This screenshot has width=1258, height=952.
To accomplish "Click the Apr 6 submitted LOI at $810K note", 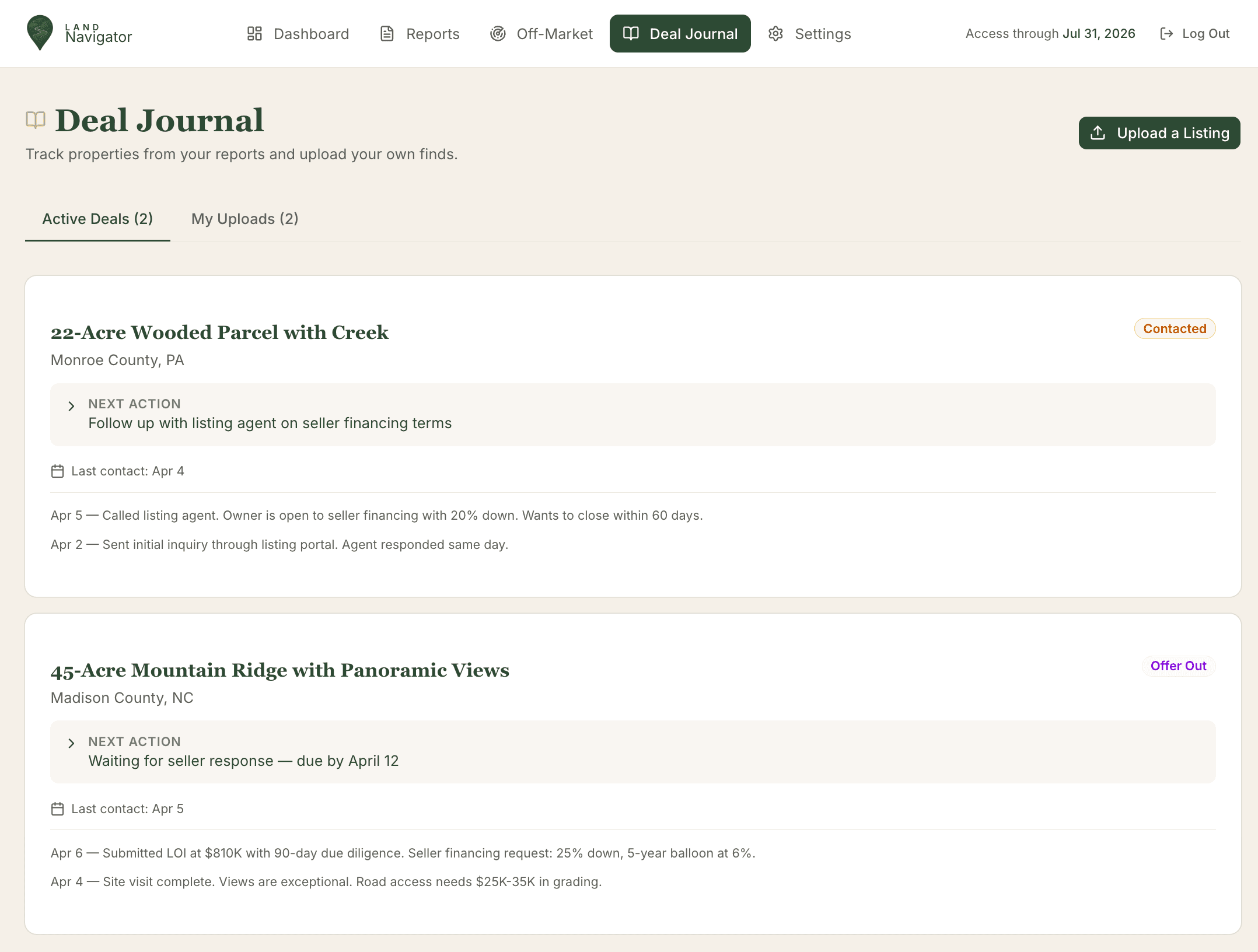I will pos(403,853).
